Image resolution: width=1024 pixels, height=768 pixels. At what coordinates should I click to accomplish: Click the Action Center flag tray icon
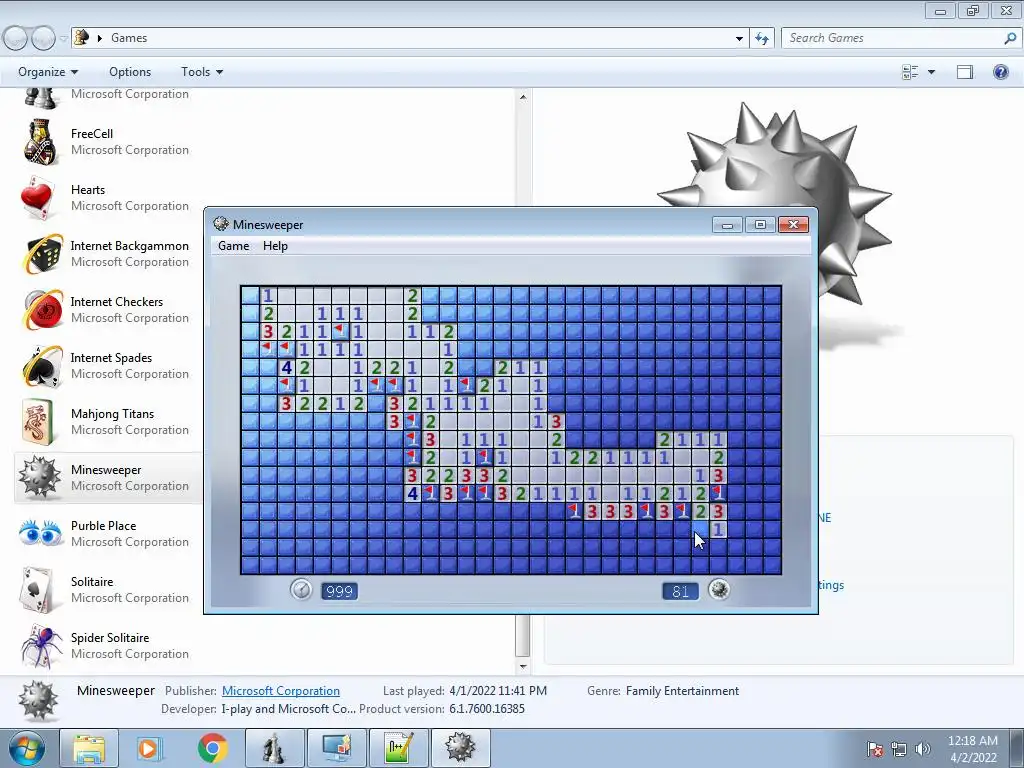tap(875, 749)
